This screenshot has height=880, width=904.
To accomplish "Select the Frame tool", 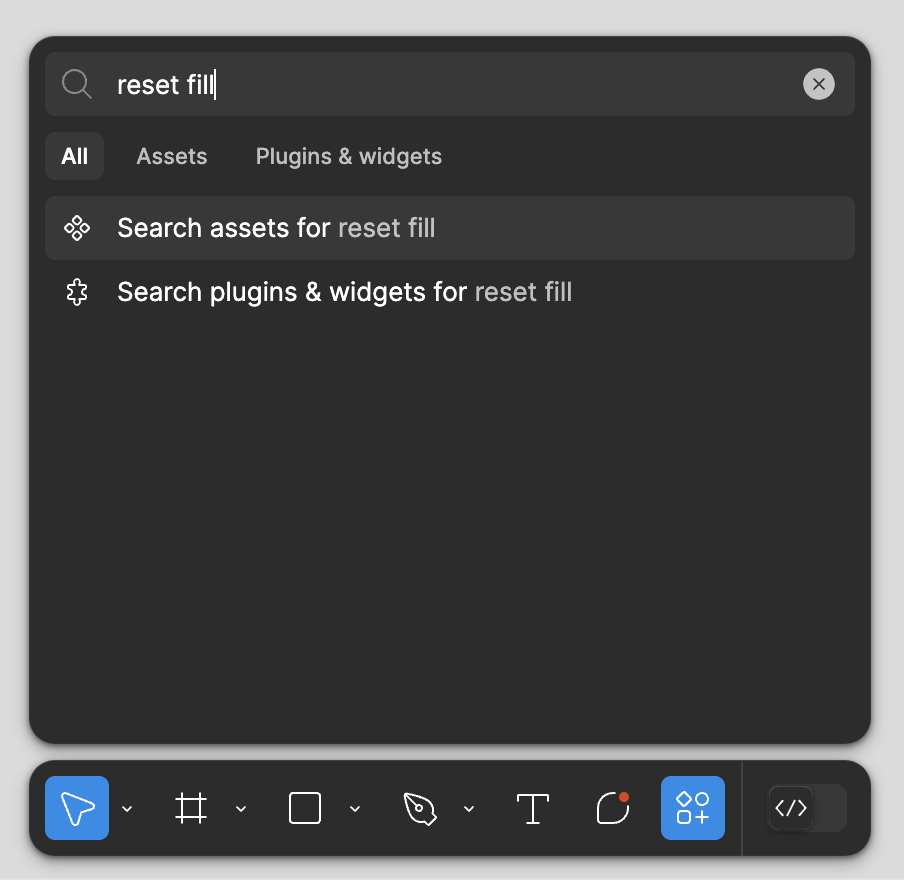I will 191,807.
